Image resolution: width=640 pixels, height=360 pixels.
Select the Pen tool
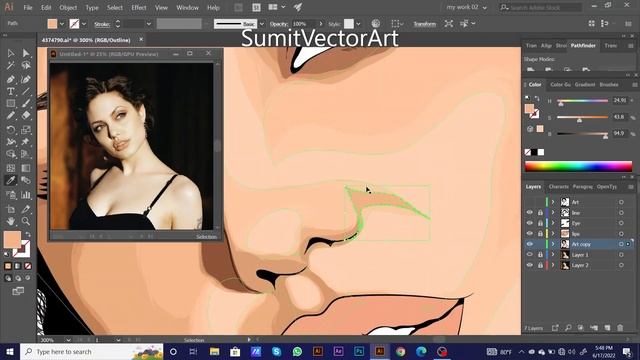click(11, 79)
